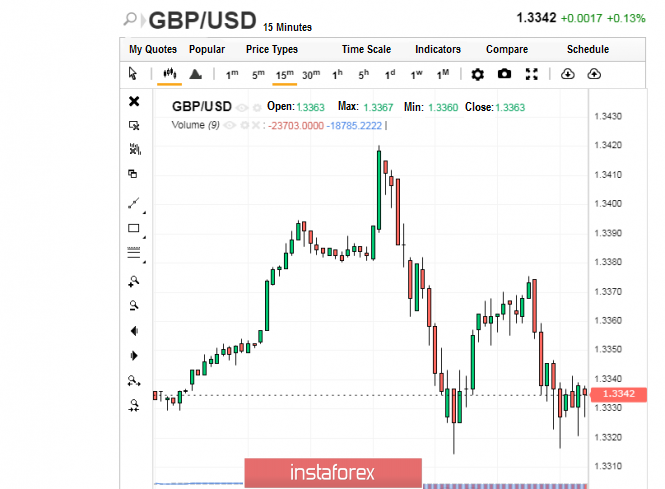Enter fullscreen chart mode
The image size is (665, 489).
[532, 74]
